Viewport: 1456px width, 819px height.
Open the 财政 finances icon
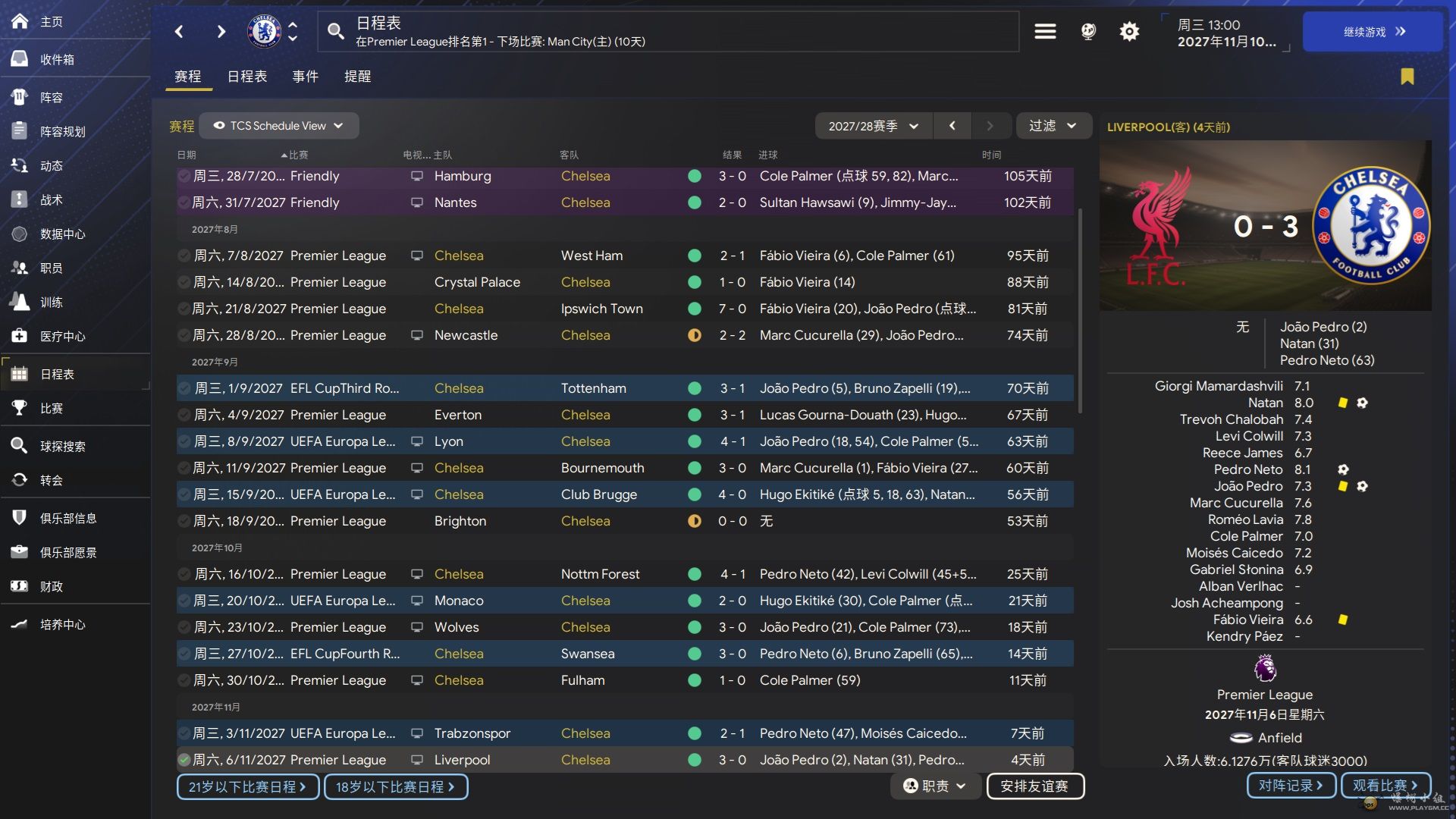point(20,586)
